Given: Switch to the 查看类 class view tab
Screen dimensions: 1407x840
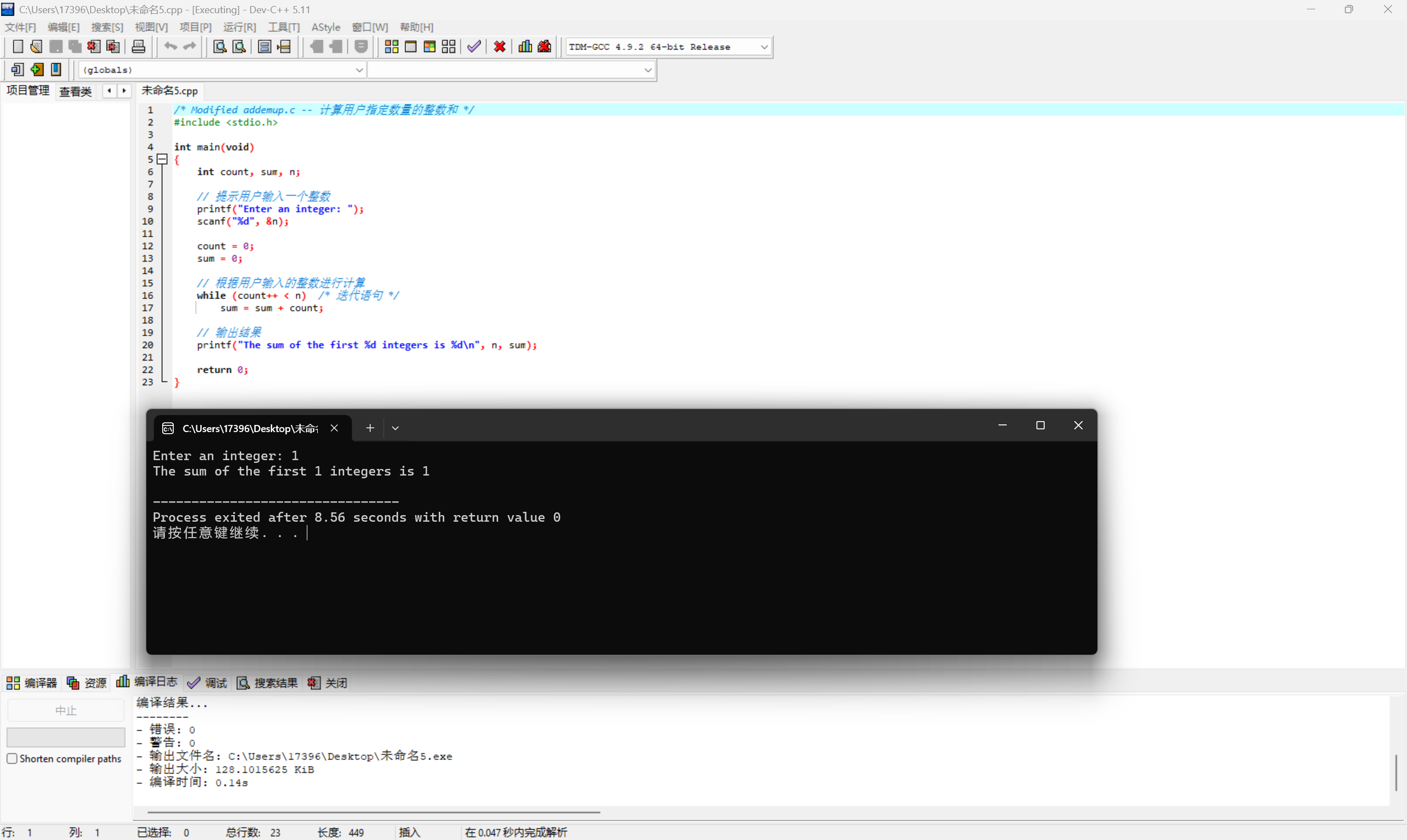Looking at the screenshot, I should click(x=75, y=91).
